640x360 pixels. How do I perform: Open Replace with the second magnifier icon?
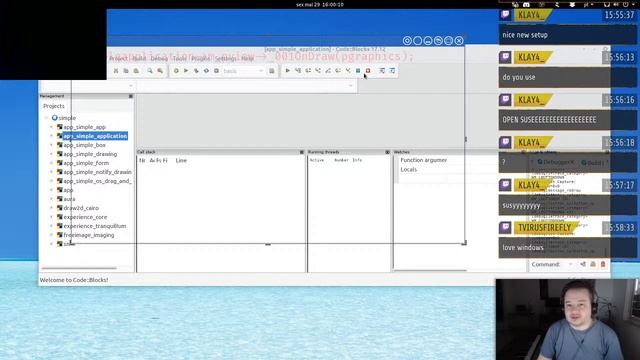tap(160, 71)
